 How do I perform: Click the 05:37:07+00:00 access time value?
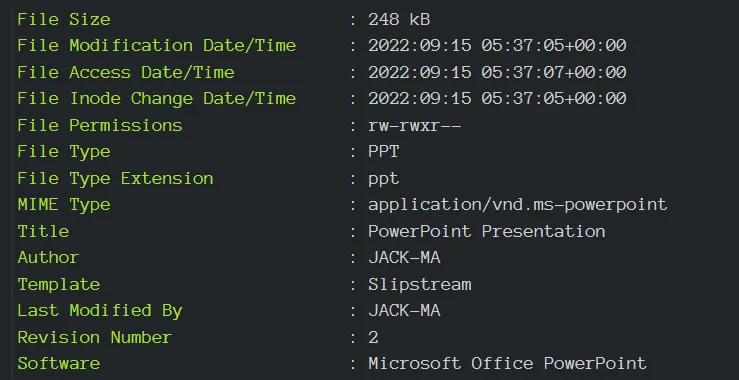click(x=554, y=72)
